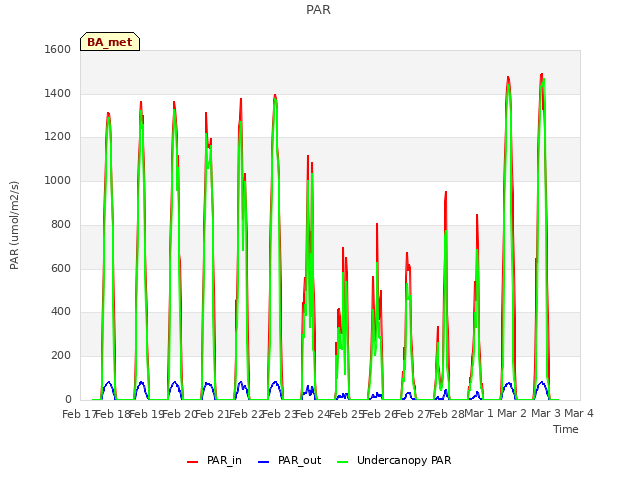Click the 400 y-axis tick label
640x480 pixels.
[x=61, y=311]
